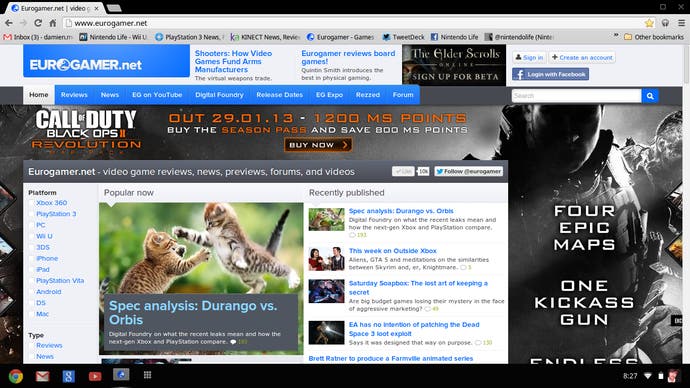Click the Sign in button
The height and width of the screenshot is (388, 690).
[529, 57]
